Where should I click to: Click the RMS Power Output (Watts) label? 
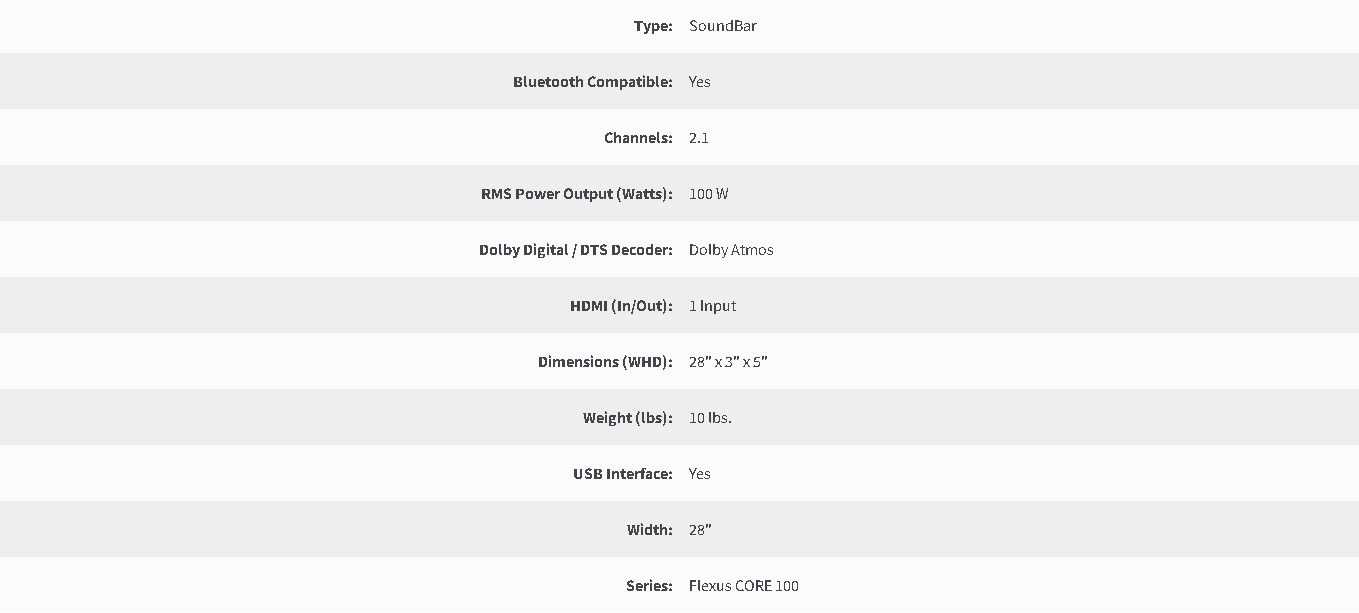coord(577,194)
